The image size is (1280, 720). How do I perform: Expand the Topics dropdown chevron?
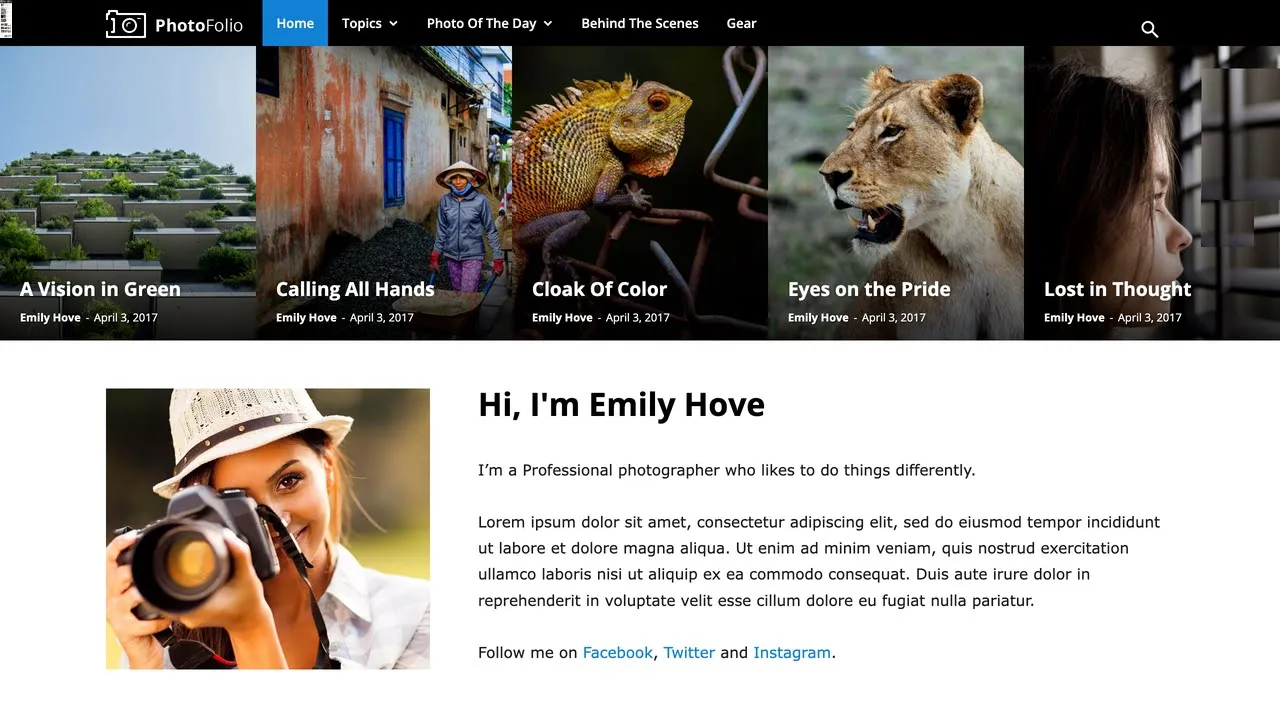[393, 24]
